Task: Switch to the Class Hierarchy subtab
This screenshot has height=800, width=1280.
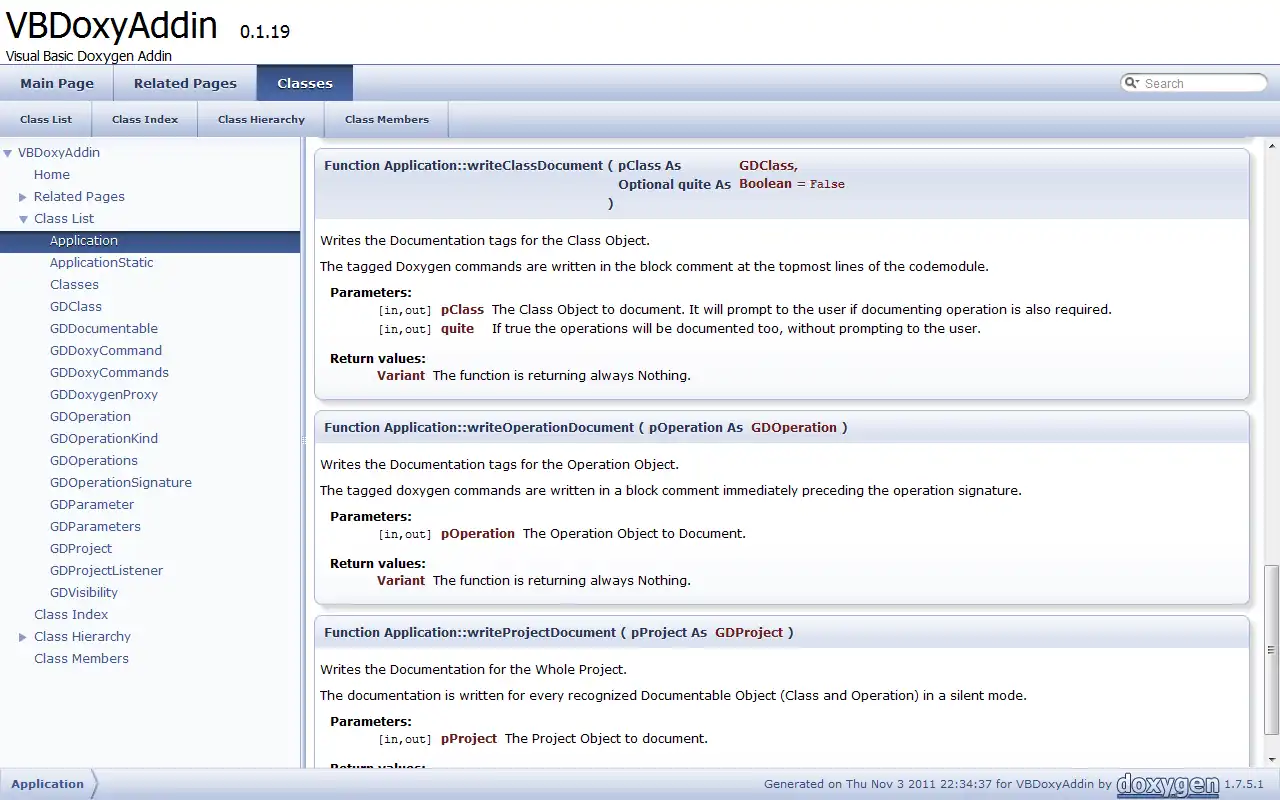Action: [x=261, y=119]
